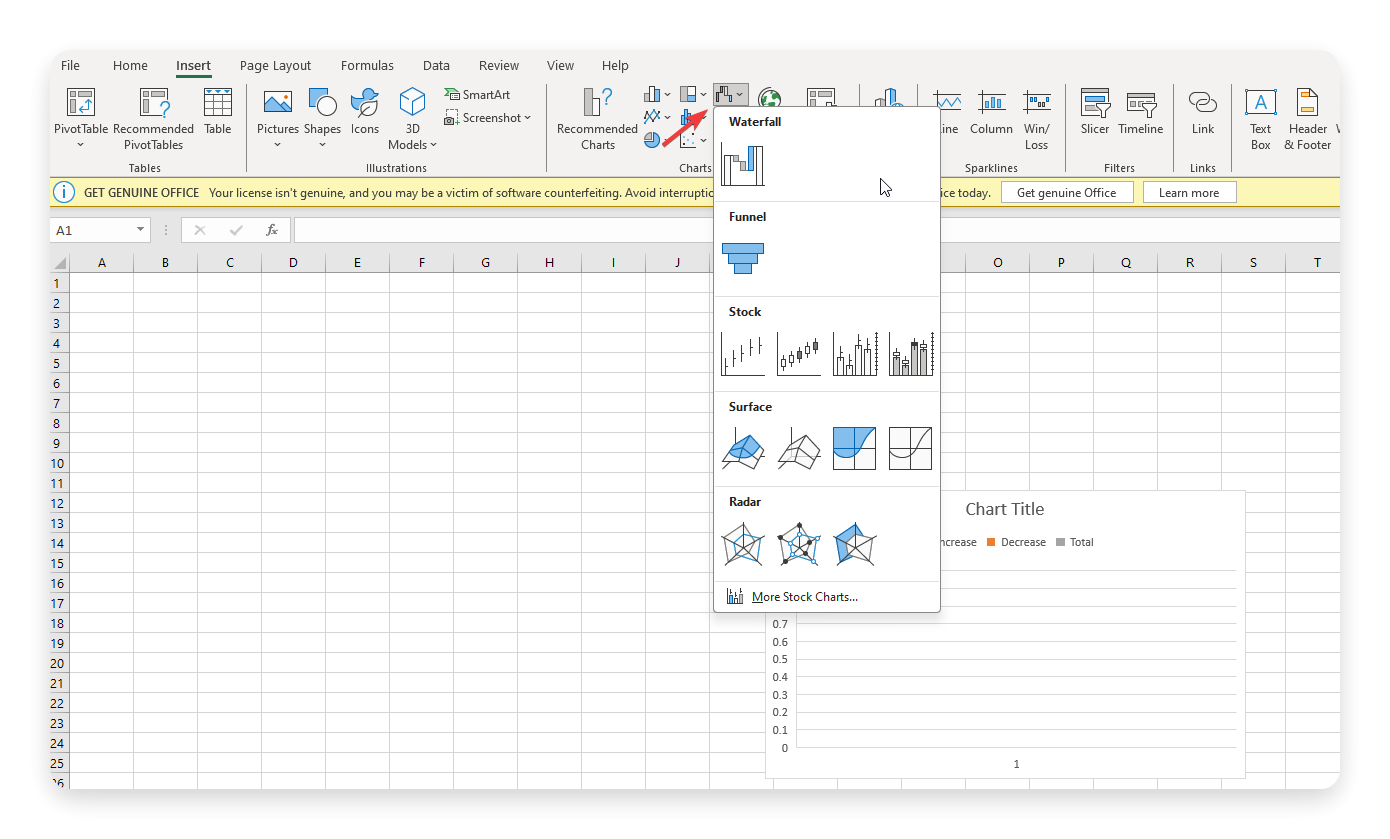This screenshot has height=839, width=1390.
Task: Select the Waterfall chart thumbnail
Action: click(743, 165)
